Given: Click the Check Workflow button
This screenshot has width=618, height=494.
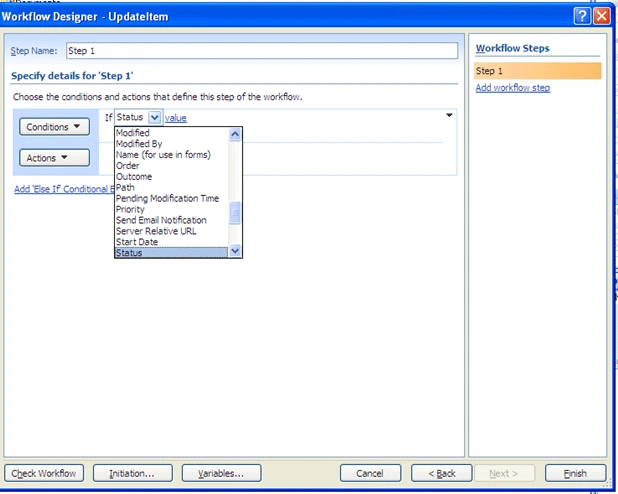Looking at the screenshot, I should (44, 473).
